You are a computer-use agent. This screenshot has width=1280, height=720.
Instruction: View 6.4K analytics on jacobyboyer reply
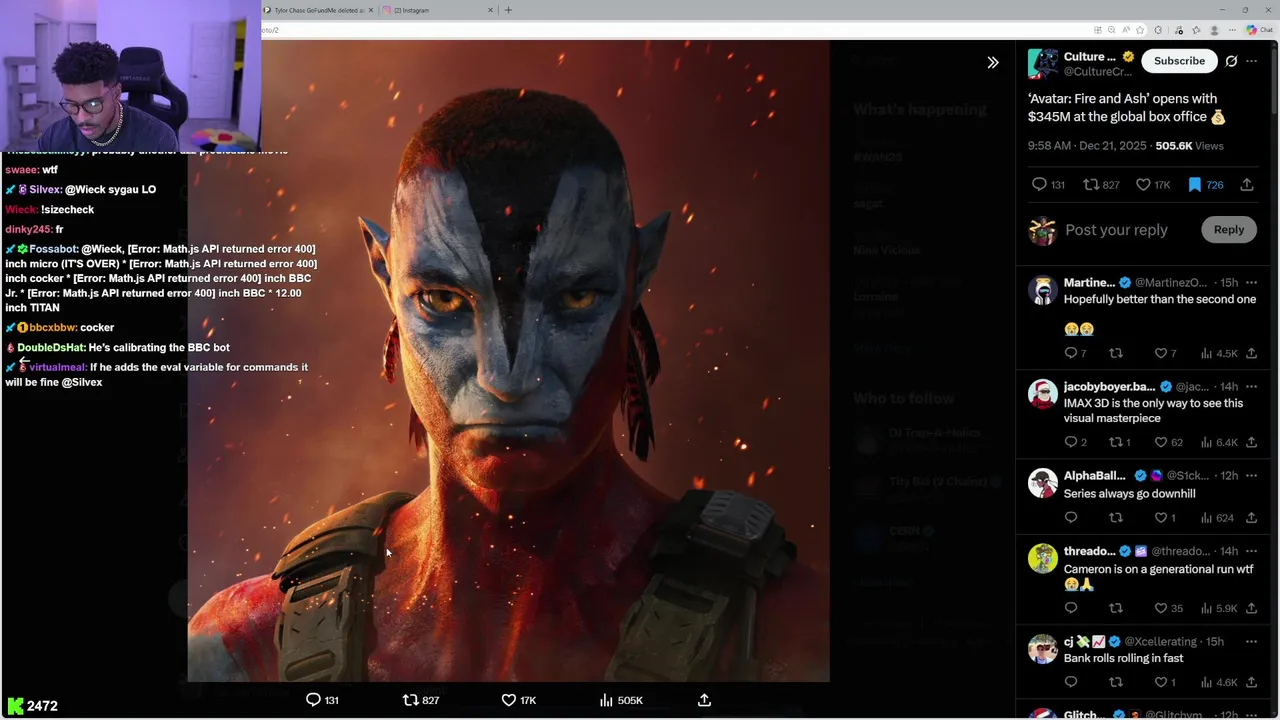click(x=1219, y=442)
